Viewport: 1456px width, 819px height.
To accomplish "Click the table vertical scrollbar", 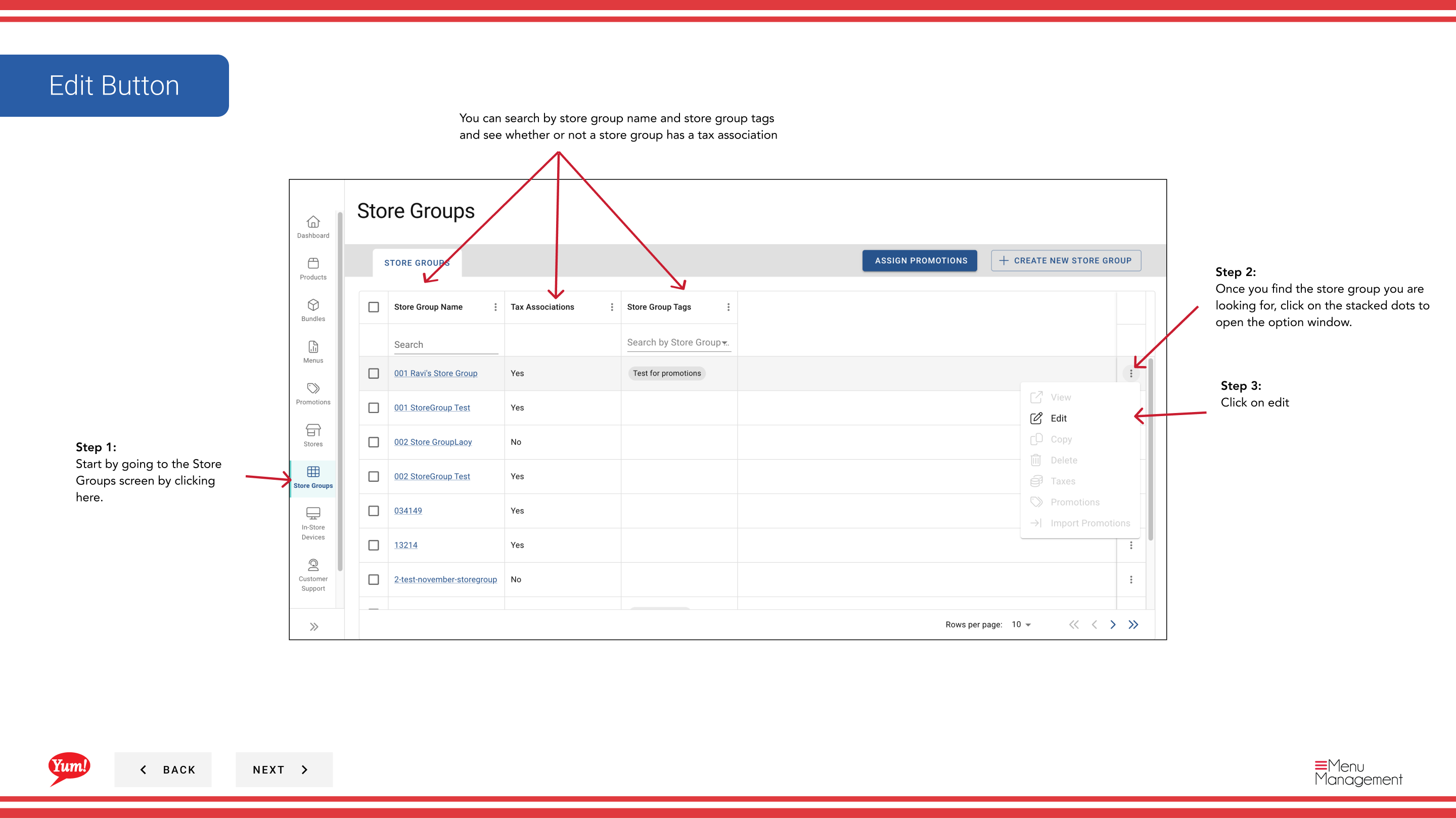I will click(1151, 449).
